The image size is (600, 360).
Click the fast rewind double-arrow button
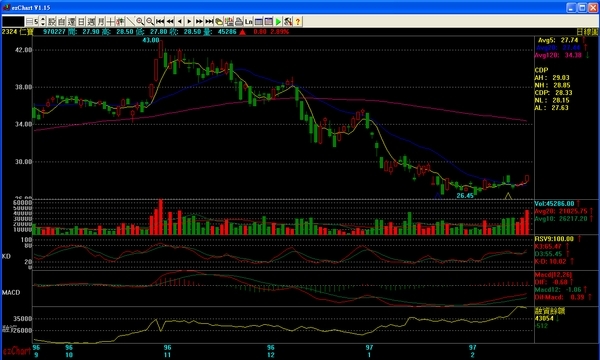(x=170, y=21)
